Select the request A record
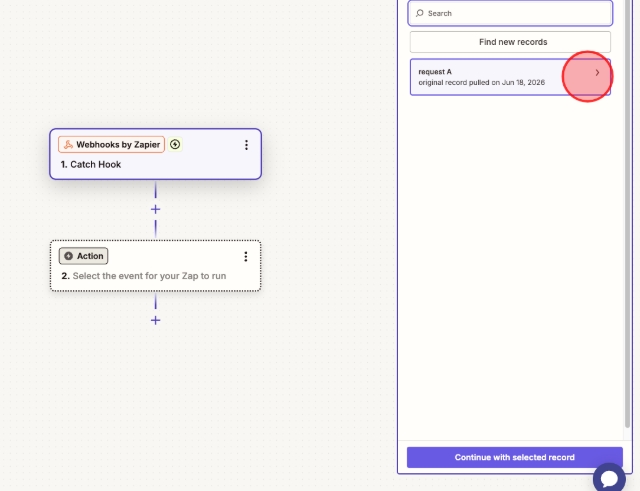This screenshot has height=491, width=640. coord(510,77)
